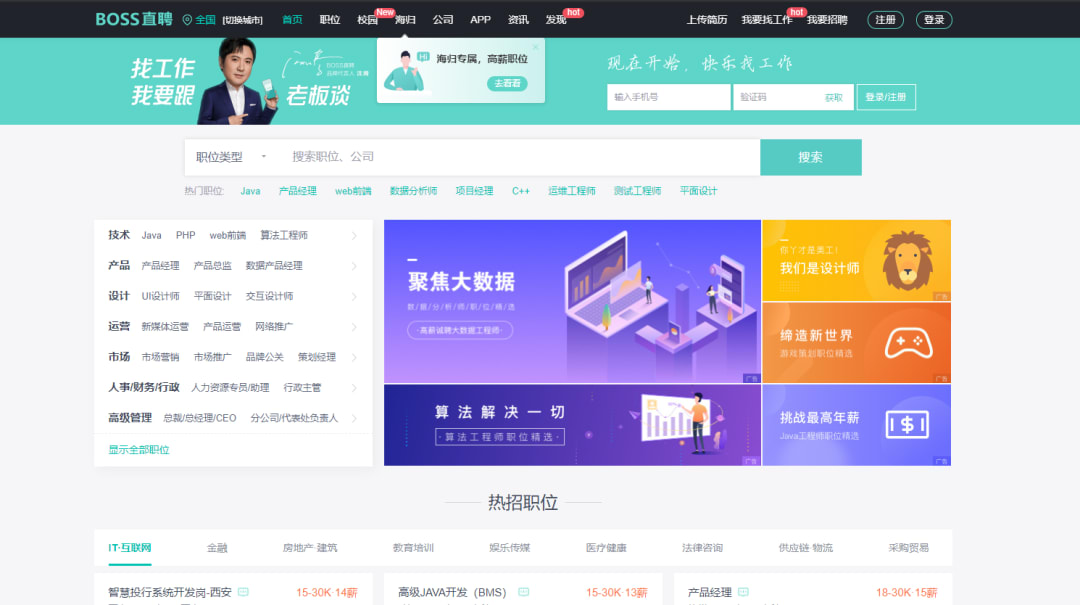Select the 房地产·建筑 tab
Screen dimensions: 1080x605
click(x=310, y=548)
